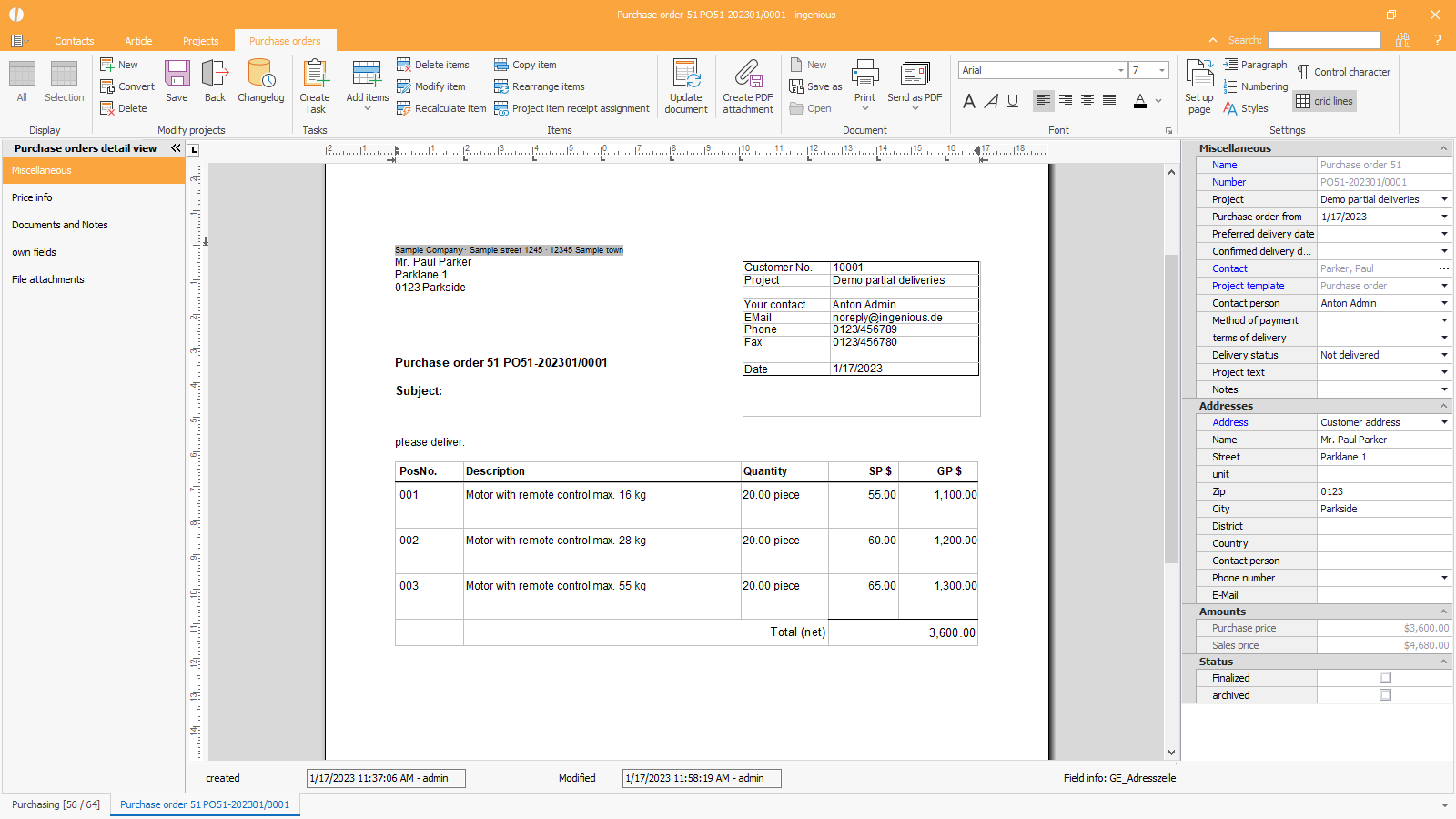Open Documents and Notes in sidebar
This screenshot has width=1456, height=819.
pyautogui.click(x=60, y=225)
